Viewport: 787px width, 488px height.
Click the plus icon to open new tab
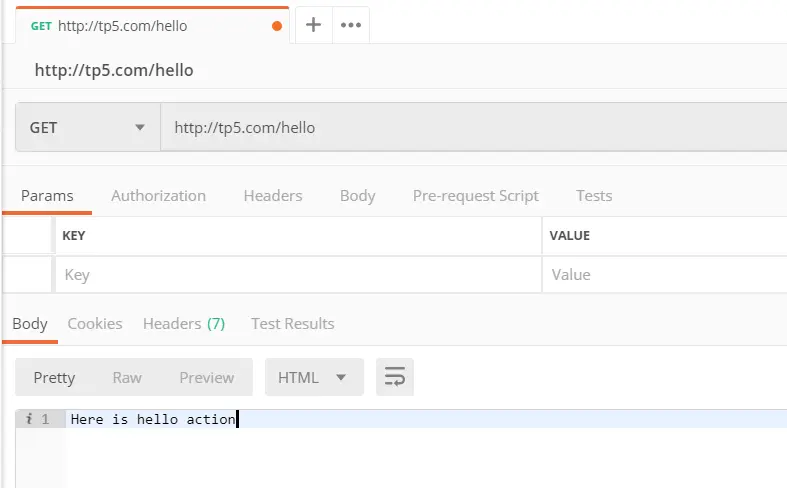313,25
